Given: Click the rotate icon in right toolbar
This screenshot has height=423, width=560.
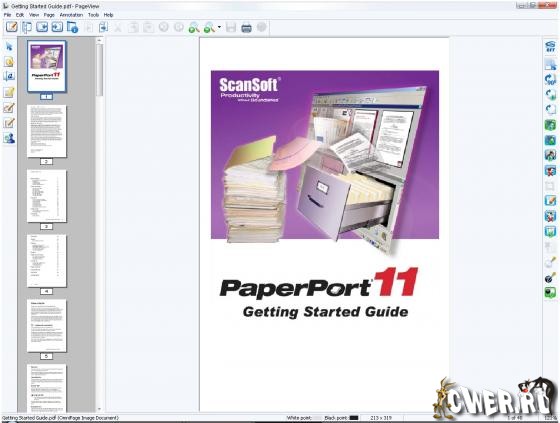Looking at the screenshot, I should click(x=550, y=79).
